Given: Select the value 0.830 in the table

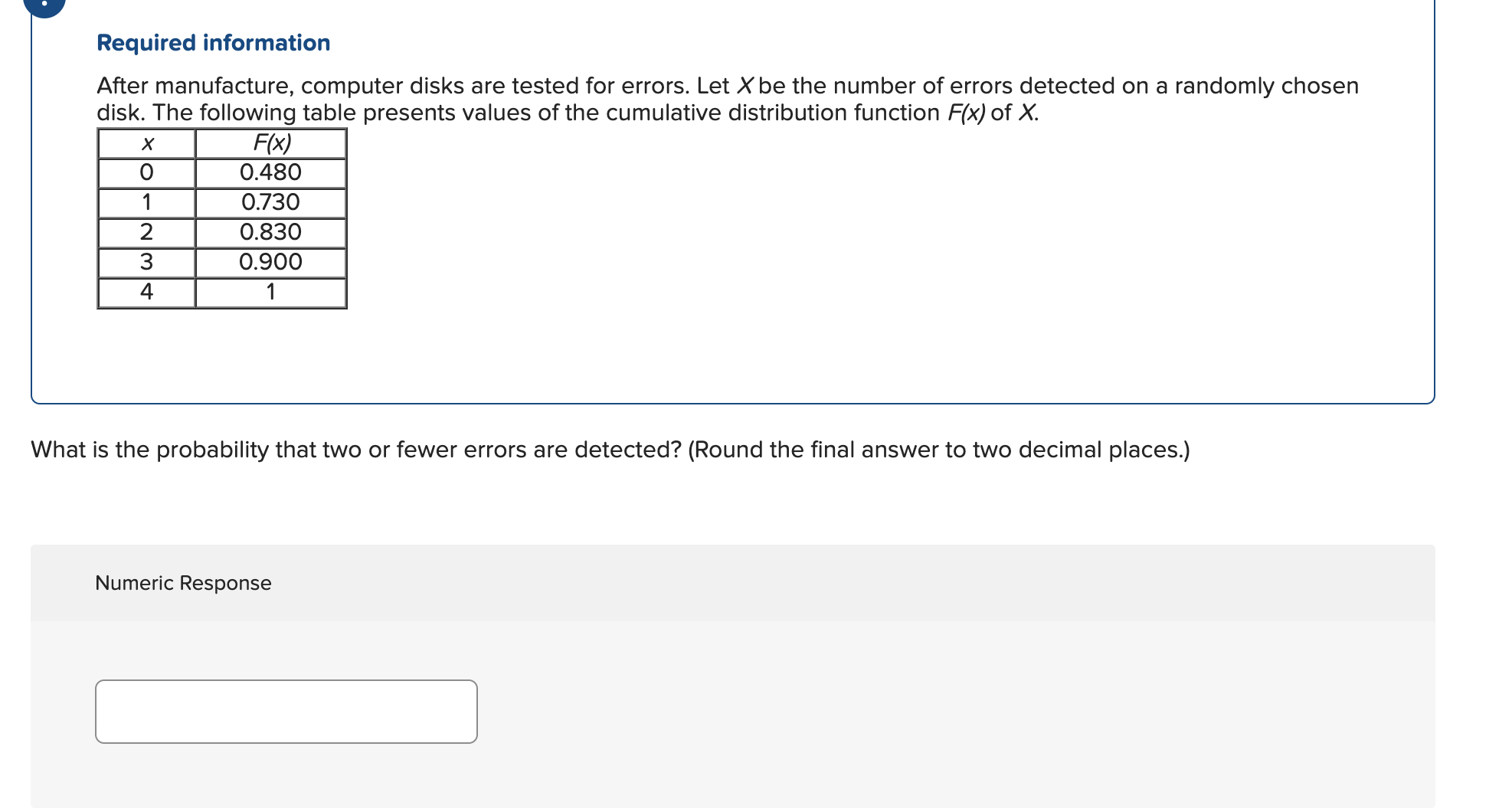Looking at the screenshot, I should pyautogui.click(x=270, y=231).
